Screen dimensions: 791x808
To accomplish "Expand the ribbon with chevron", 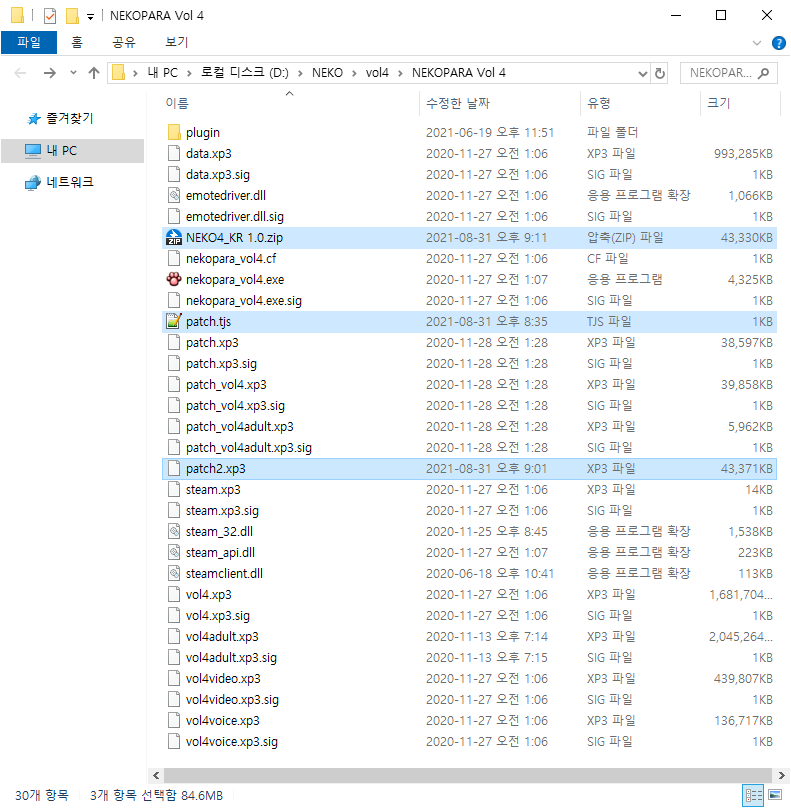I will (x=757, y=43).
